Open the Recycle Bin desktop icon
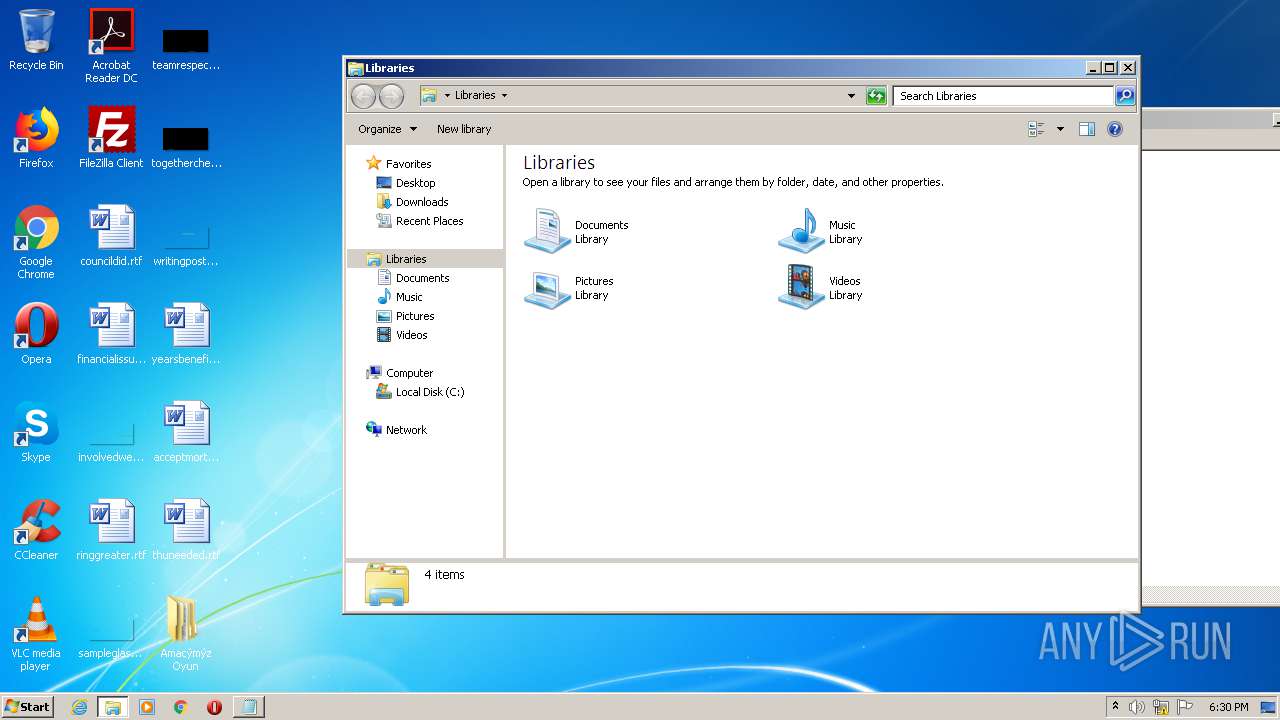 coord(36,40)
